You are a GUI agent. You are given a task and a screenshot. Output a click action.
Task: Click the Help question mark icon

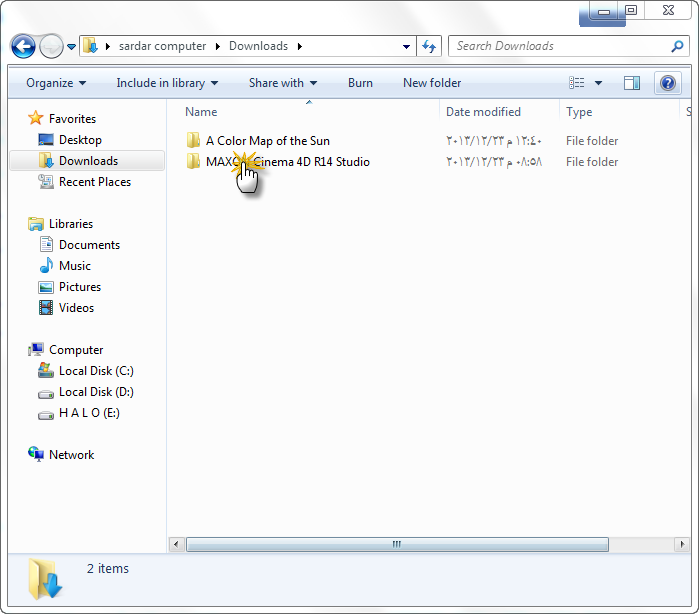pos(666,83)
